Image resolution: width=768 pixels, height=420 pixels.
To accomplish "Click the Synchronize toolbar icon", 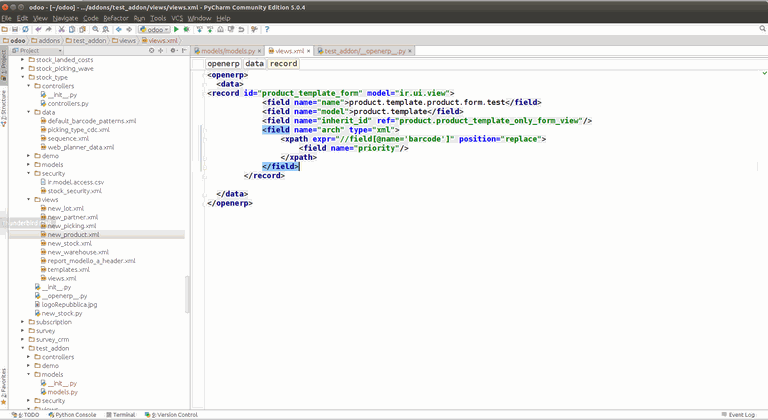I will click(25, 29).
